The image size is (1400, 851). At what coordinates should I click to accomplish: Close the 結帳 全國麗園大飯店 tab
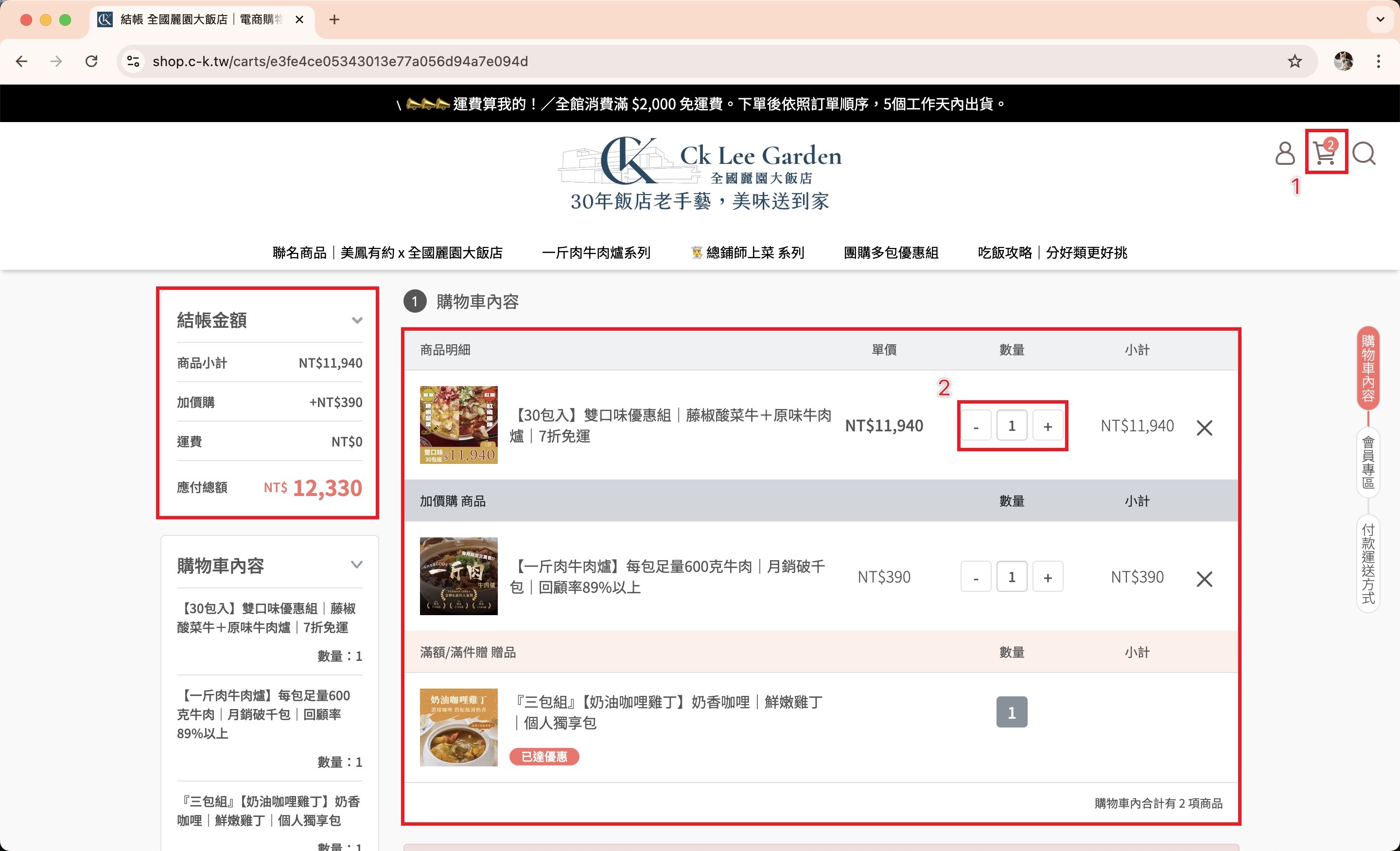click(300, 20)
